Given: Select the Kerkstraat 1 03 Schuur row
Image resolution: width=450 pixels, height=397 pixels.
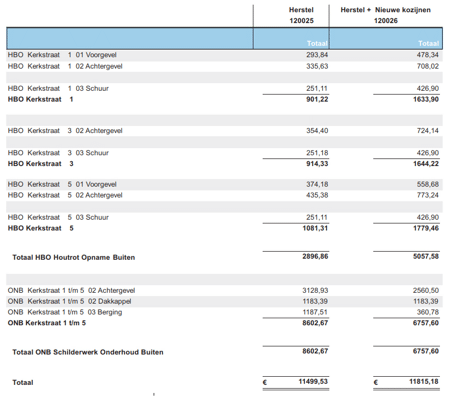Looking at the screenshot, I should pyautogui.click(x=224, y=88).
